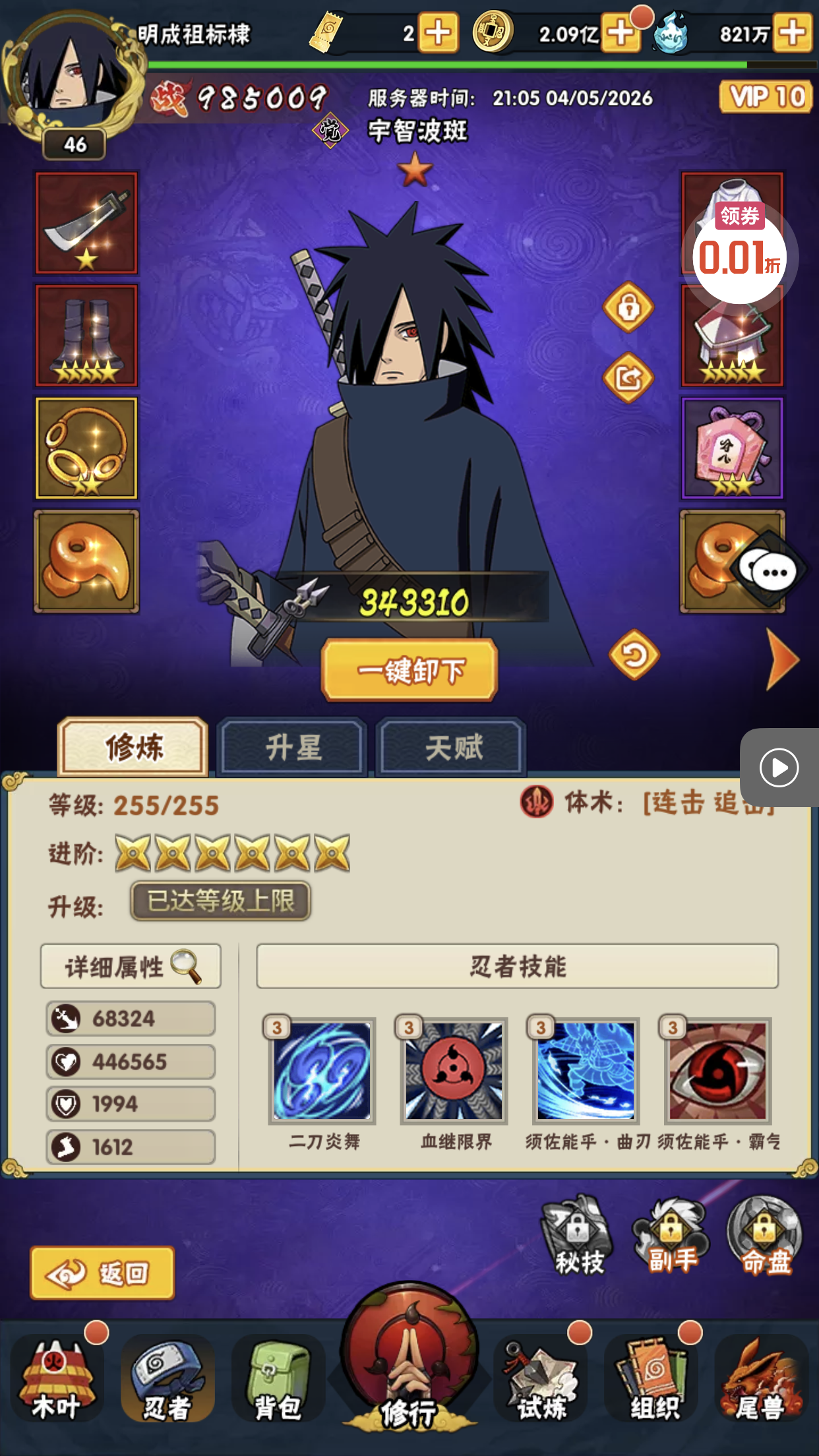Click the 一键卸下 button

pos(409,670)
